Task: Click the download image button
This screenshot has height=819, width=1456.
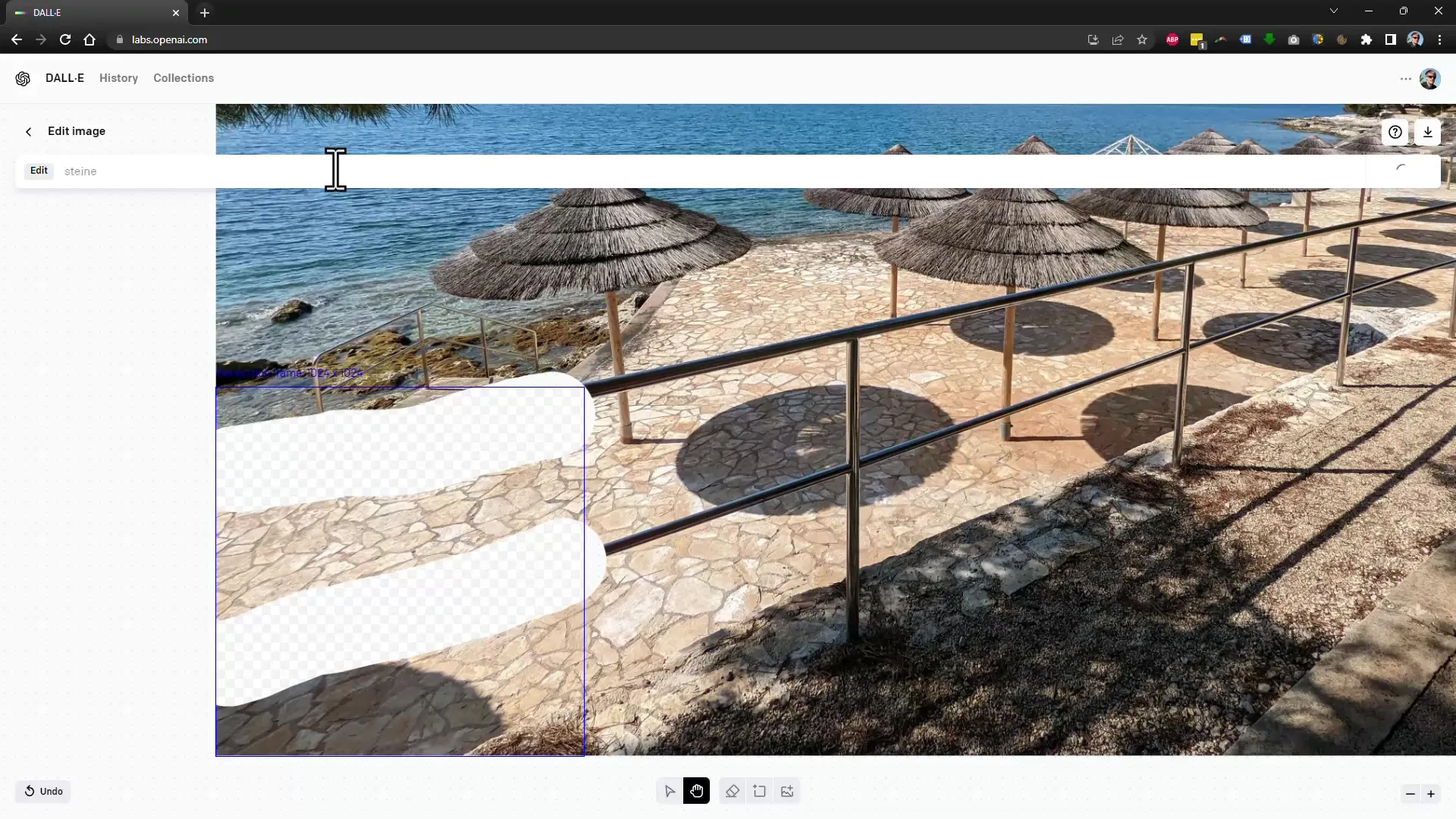Action: point(1427,131)
